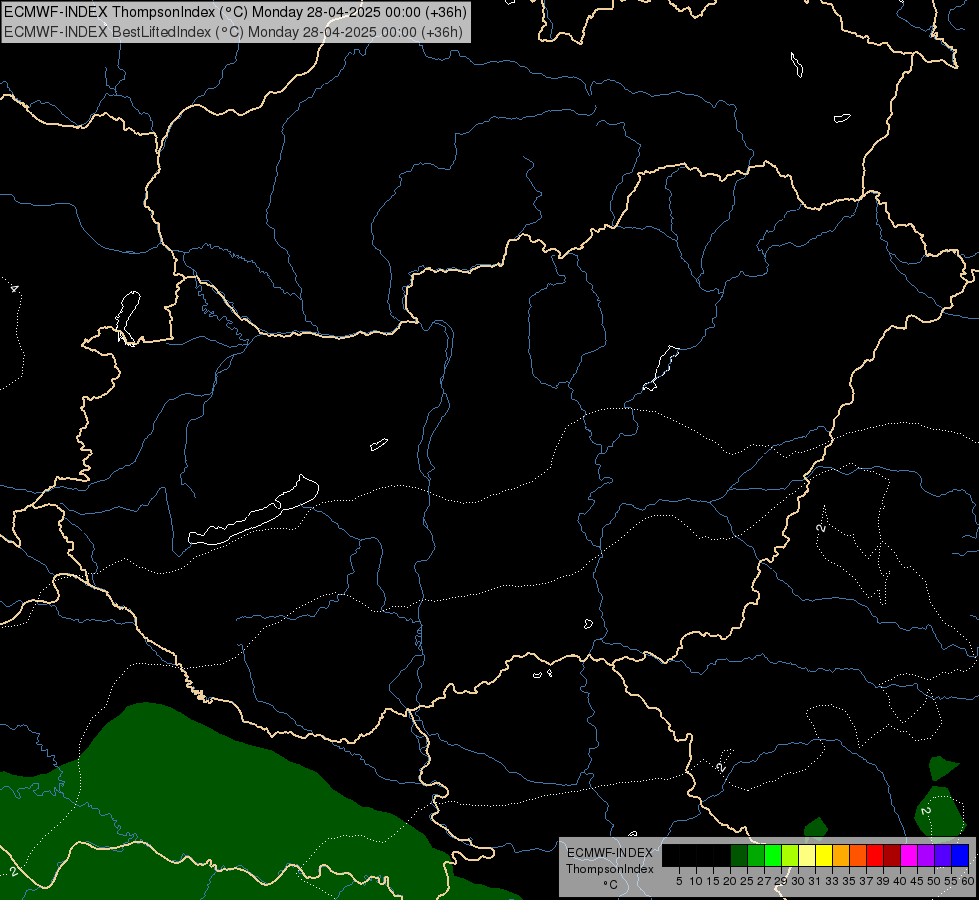
Task: Select the pale yellow 30–31 legend swatch
Action: 807,855
